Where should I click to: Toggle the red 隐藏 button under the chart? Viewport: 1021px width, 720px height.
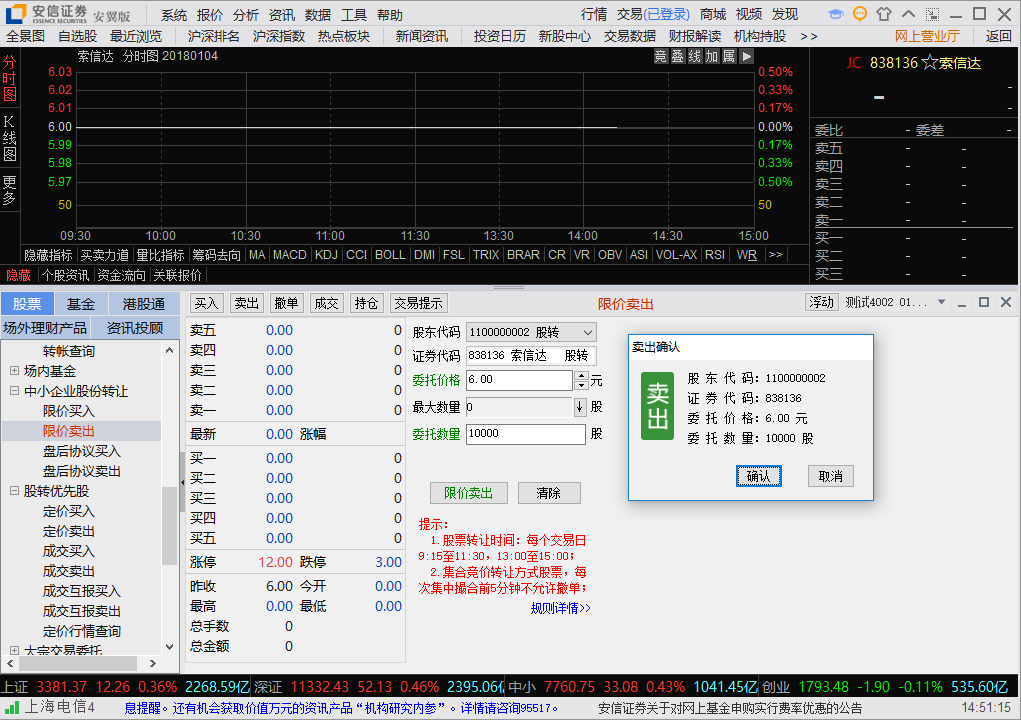point(18,275)
